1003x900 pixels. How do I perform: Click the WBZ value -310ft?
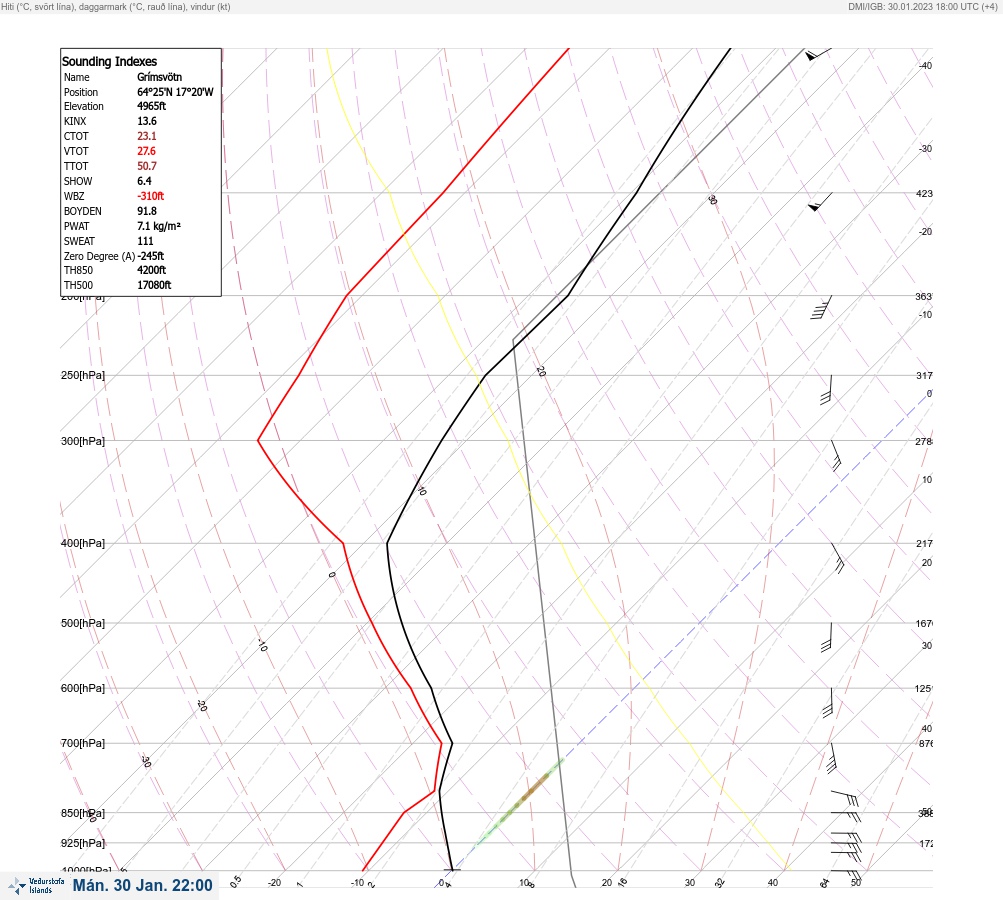pos(150,196)
